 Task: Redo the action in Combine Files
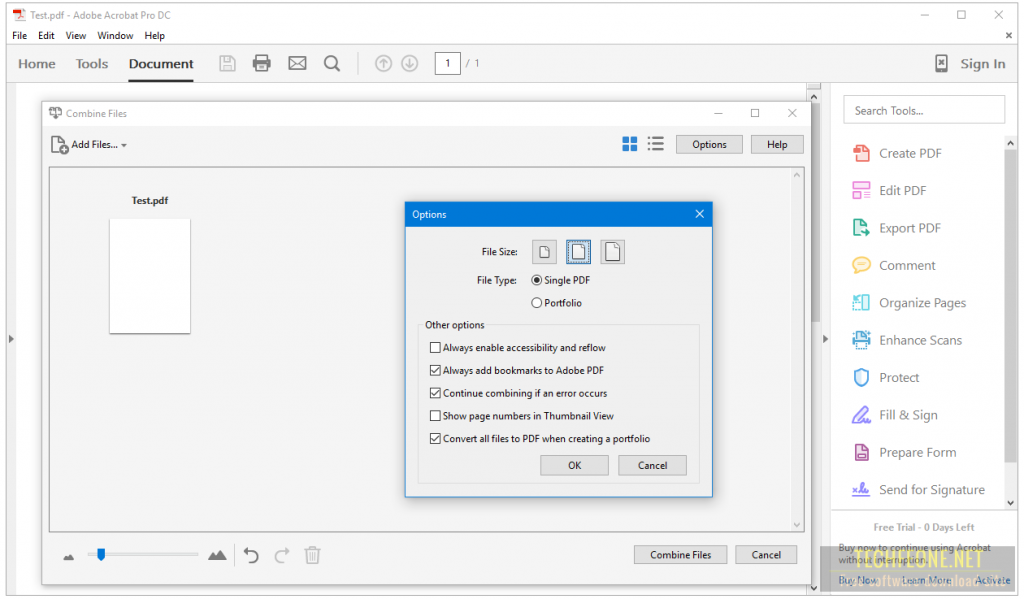(x=282, y=555)
